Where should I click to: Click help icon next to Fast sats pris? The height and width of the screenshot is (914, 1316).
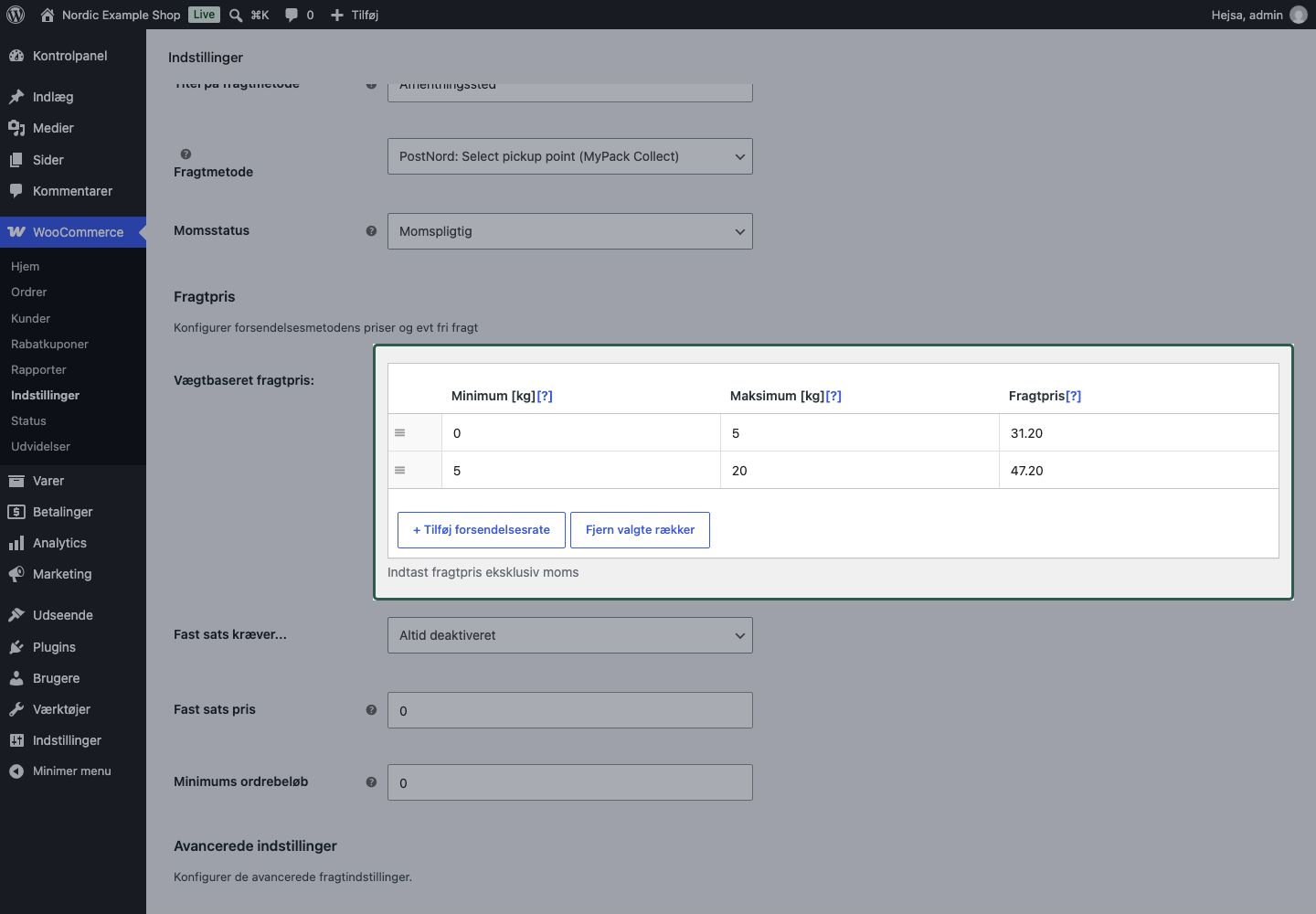coord(371,710)
